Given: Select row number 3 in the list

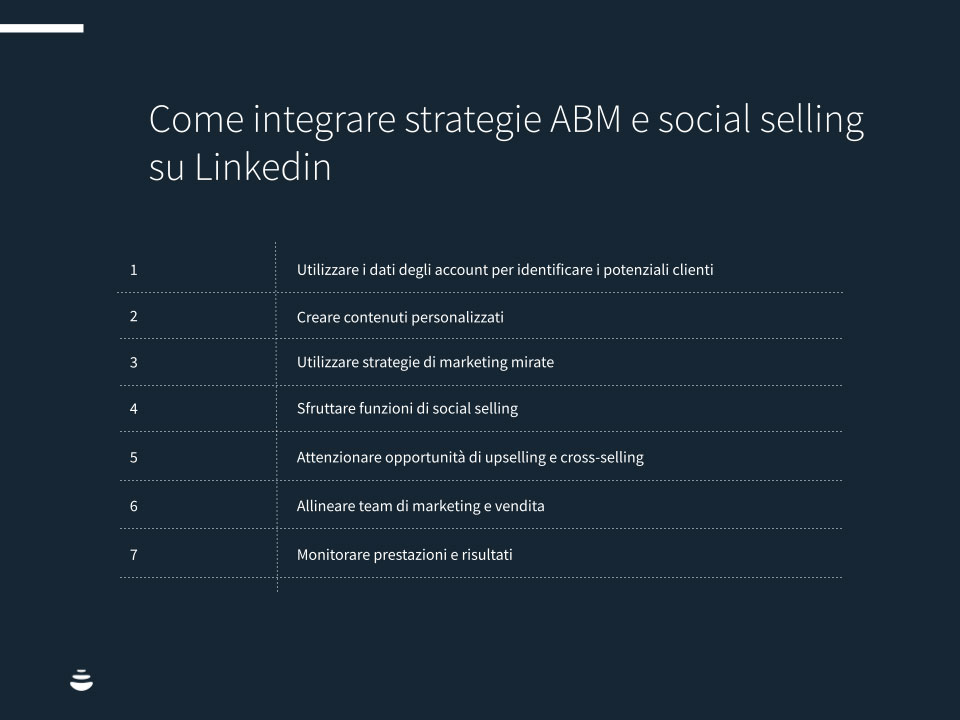Looking at the screenshot, I should click(x=133, y=362).
